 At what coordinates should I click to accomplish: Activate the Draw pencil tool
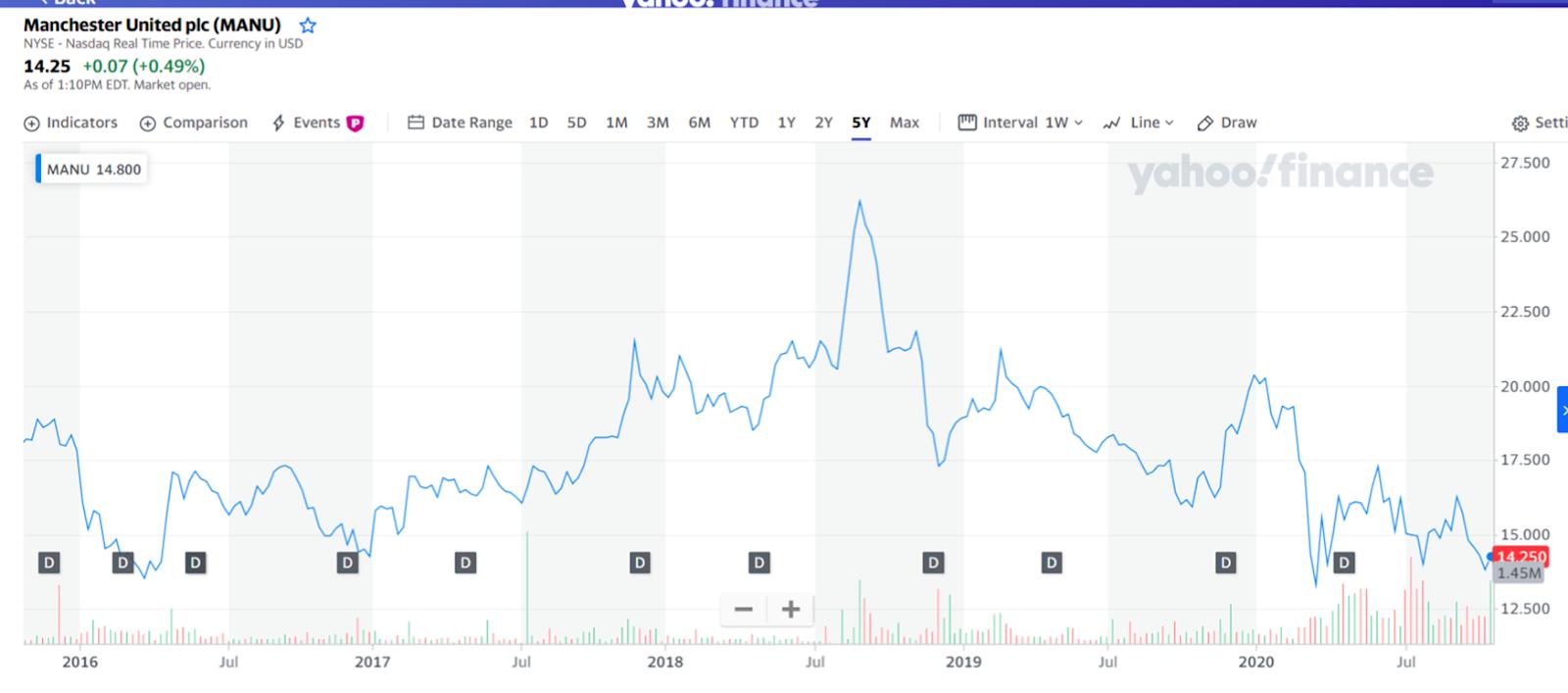tap(1227, 123)
